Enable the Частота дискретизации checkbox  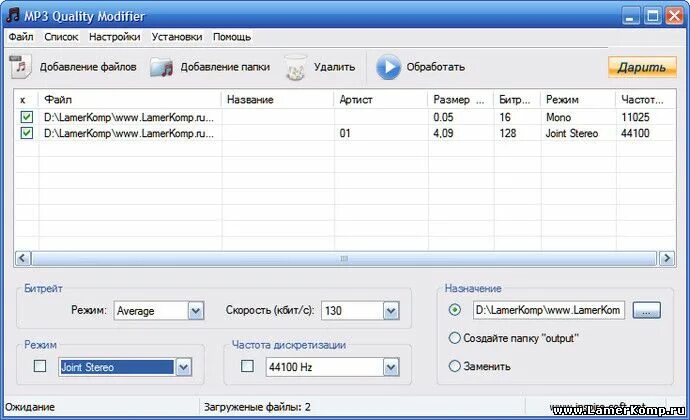pyautogui.click(x=247, y=366)
